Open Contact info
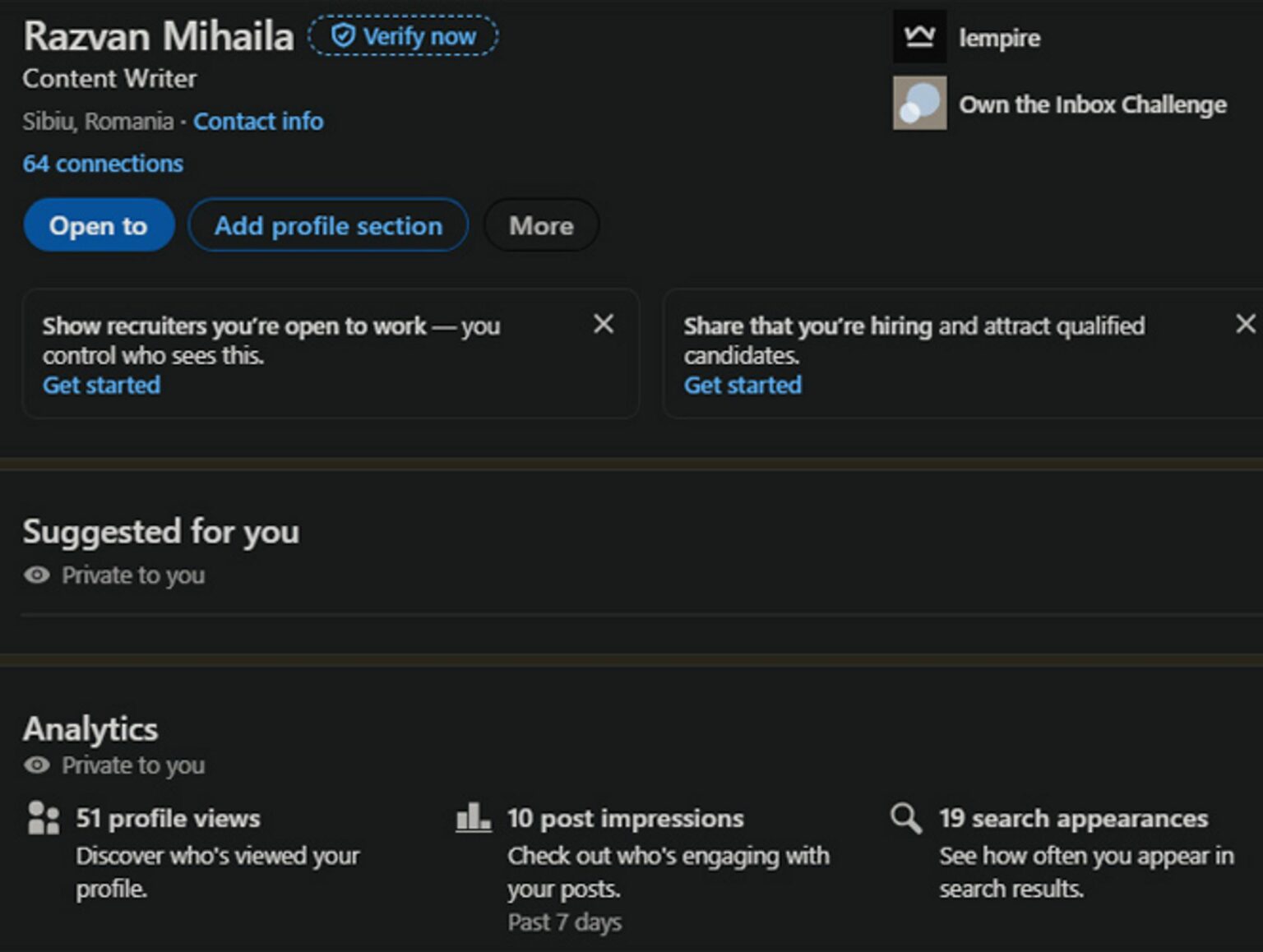The image size is (1263, 952). click(x=258, y=121)
